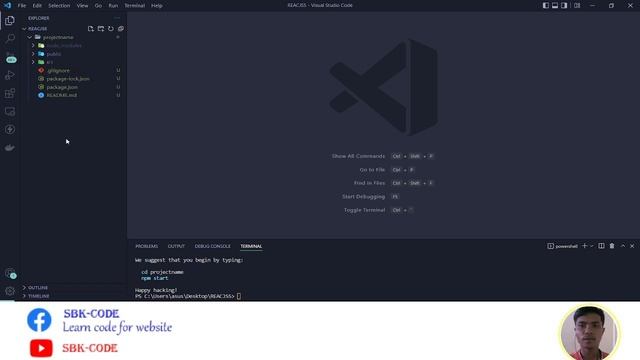Open the Extensions view

pos(10,93)
